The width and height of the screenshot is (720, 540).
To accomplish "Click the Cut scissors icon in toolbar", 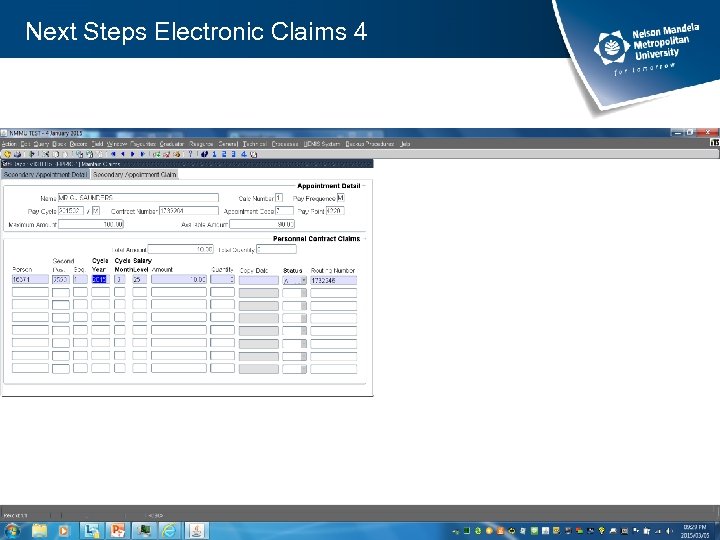I will pyautogui.click(x=46, y=154).
